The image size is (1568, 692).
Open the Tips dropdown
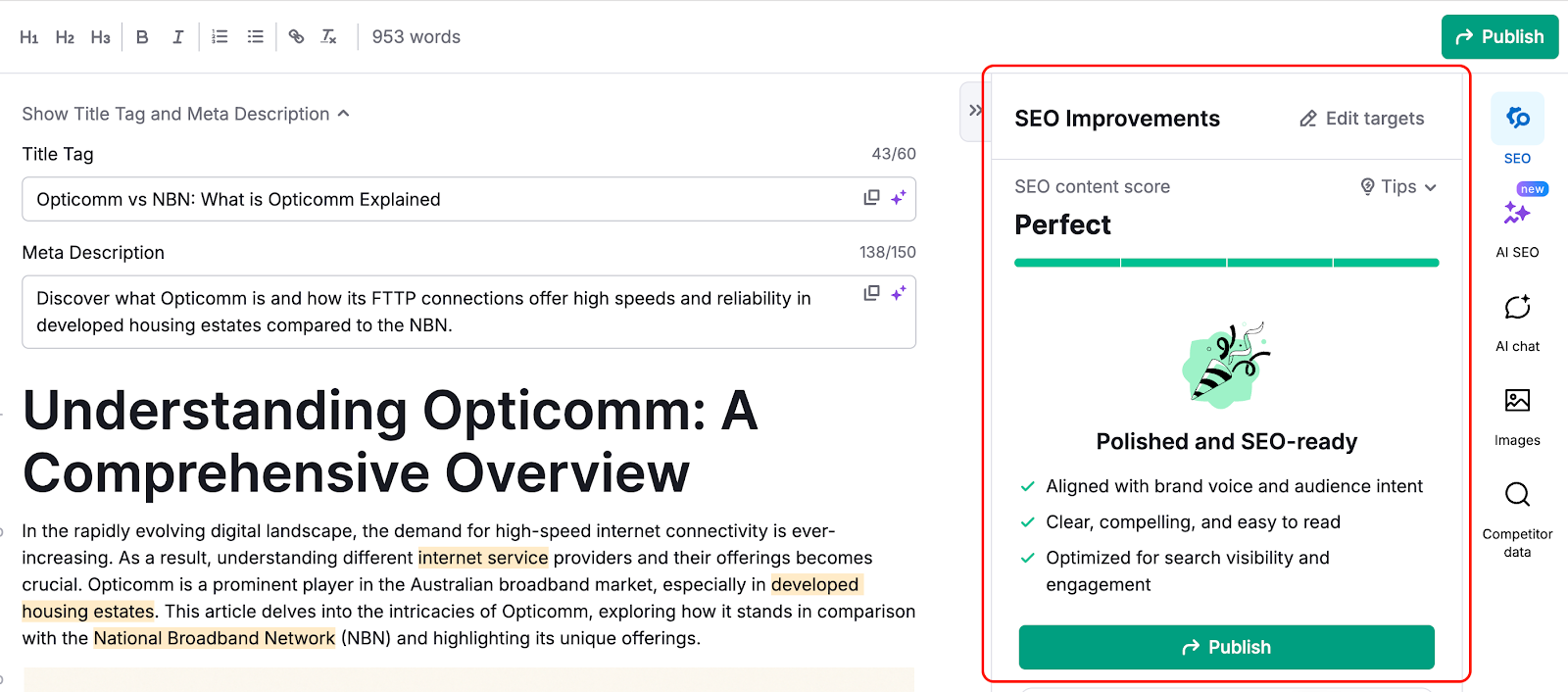click(1396, 186)
